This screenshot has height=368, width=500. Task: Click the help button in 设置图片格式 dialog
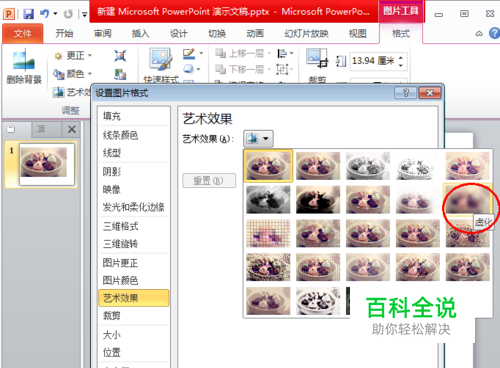[x=405, y=93]
